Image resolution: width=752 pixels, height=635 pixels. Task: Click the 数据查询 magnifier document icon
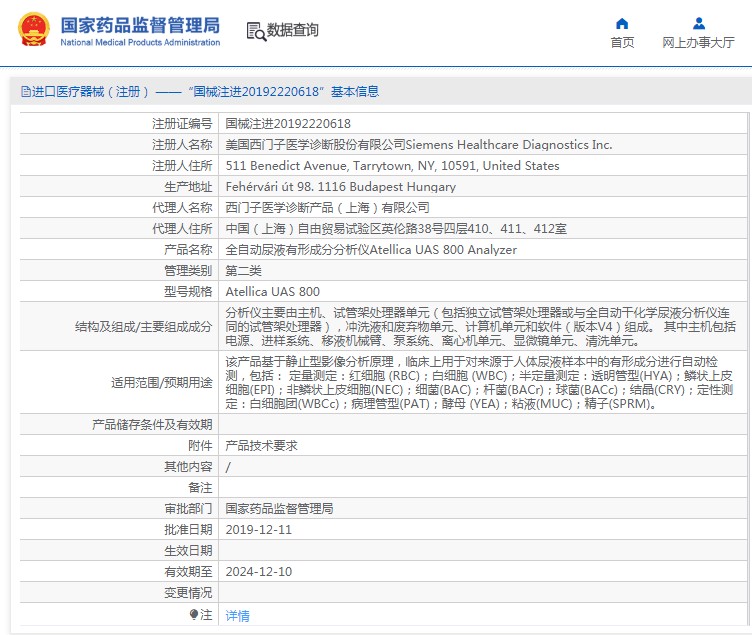tap(256, 32)
